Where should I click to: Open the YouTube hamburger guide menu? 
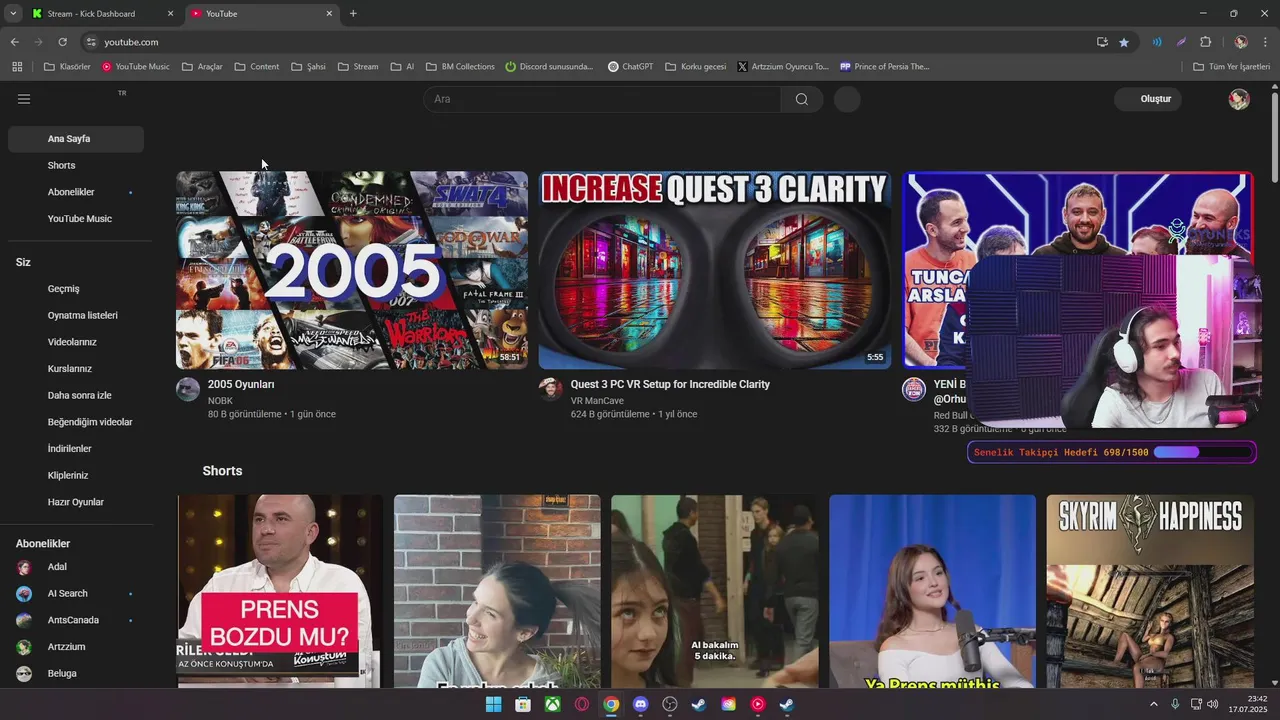tap(24, 99)
